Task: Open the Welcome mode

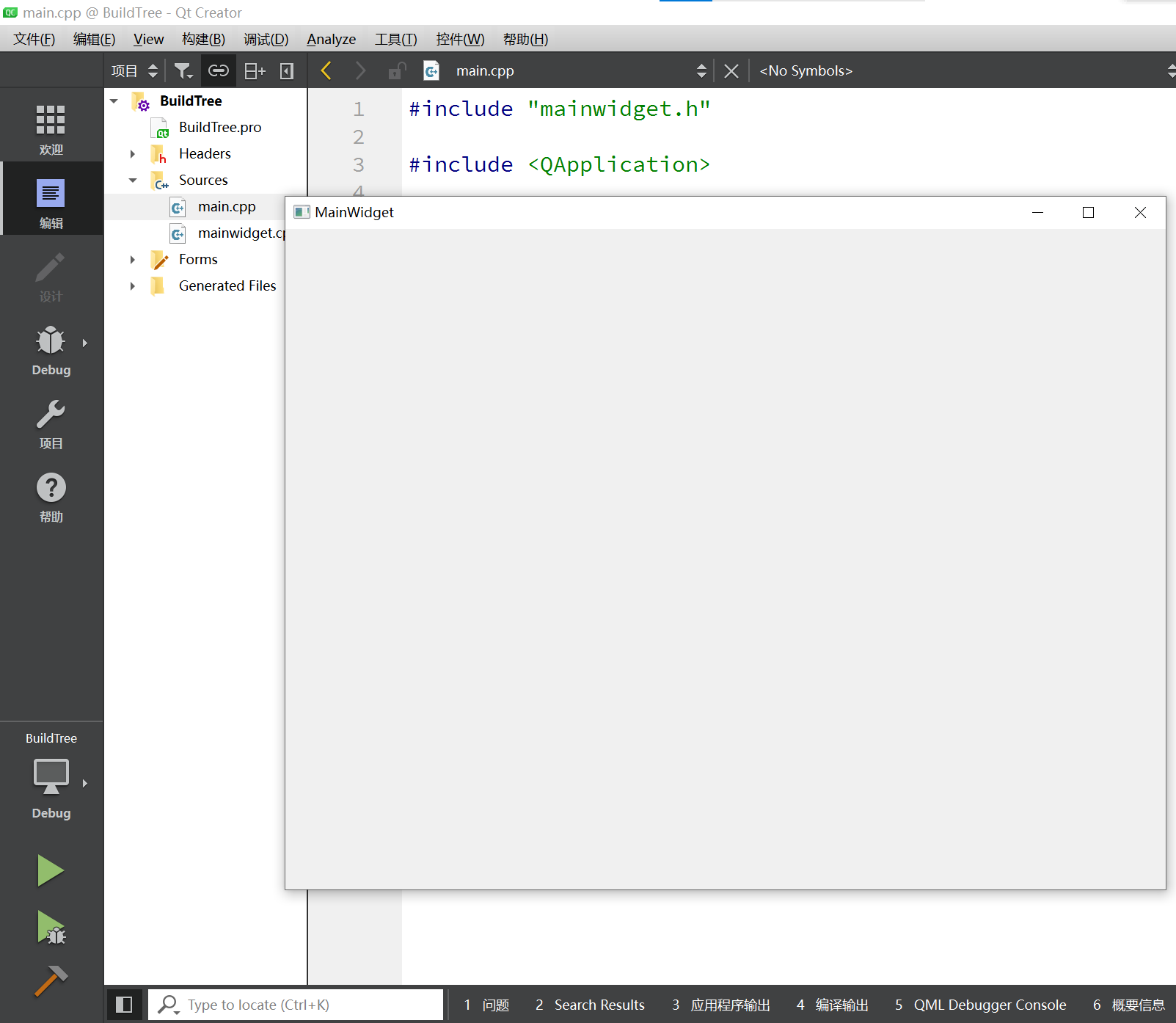Action: click(51, 129)
